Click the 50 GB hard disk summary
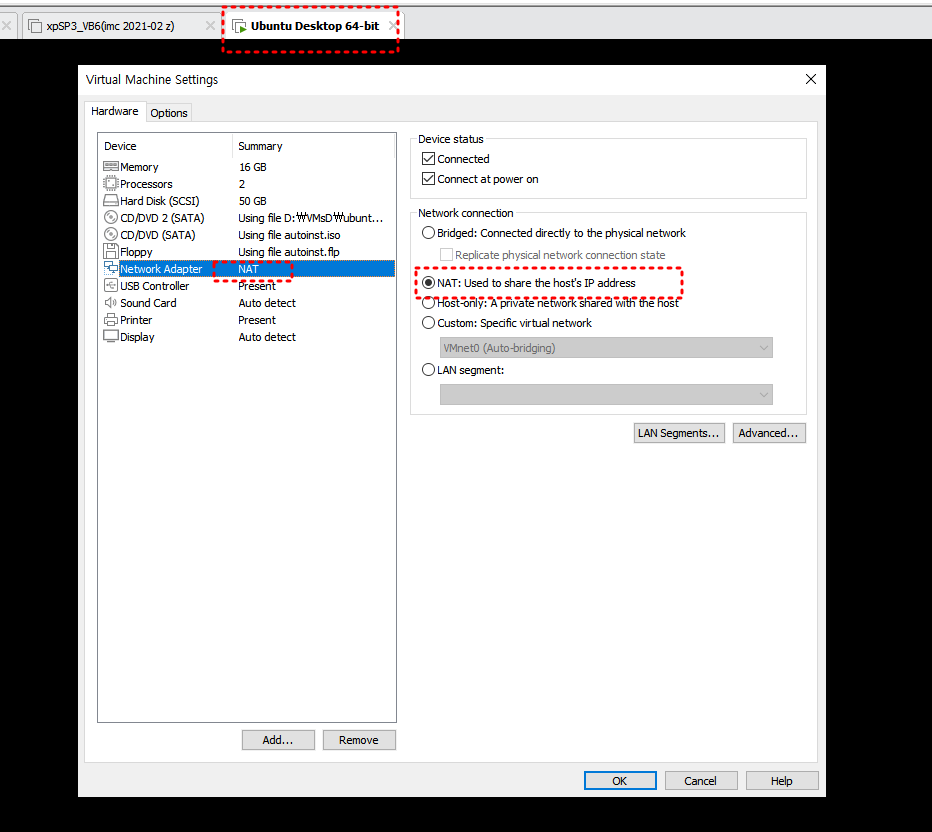This screenshot has height=832, width=932. pos(253,201)
